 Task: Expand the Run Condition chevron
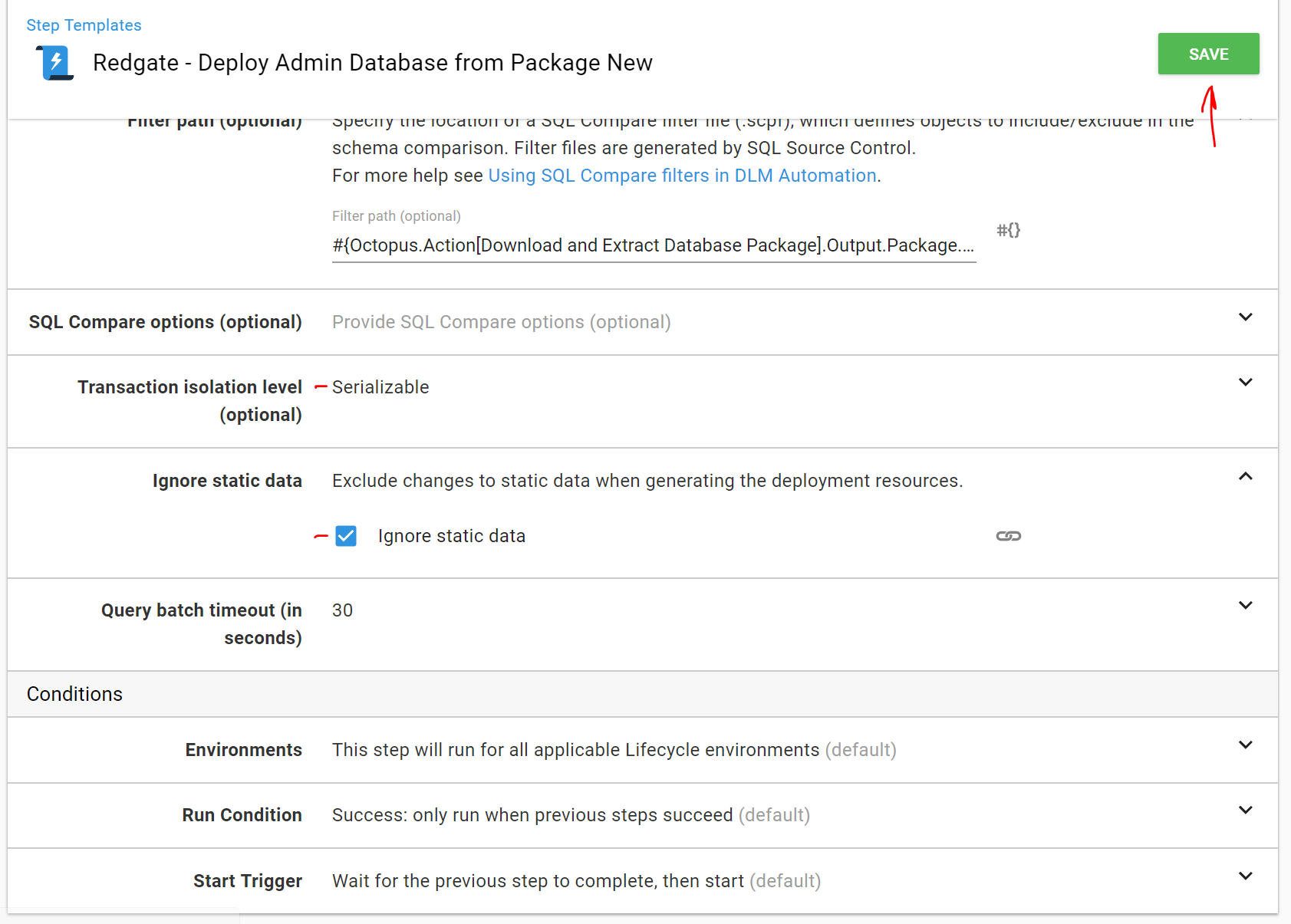(x=1245, y=810)
